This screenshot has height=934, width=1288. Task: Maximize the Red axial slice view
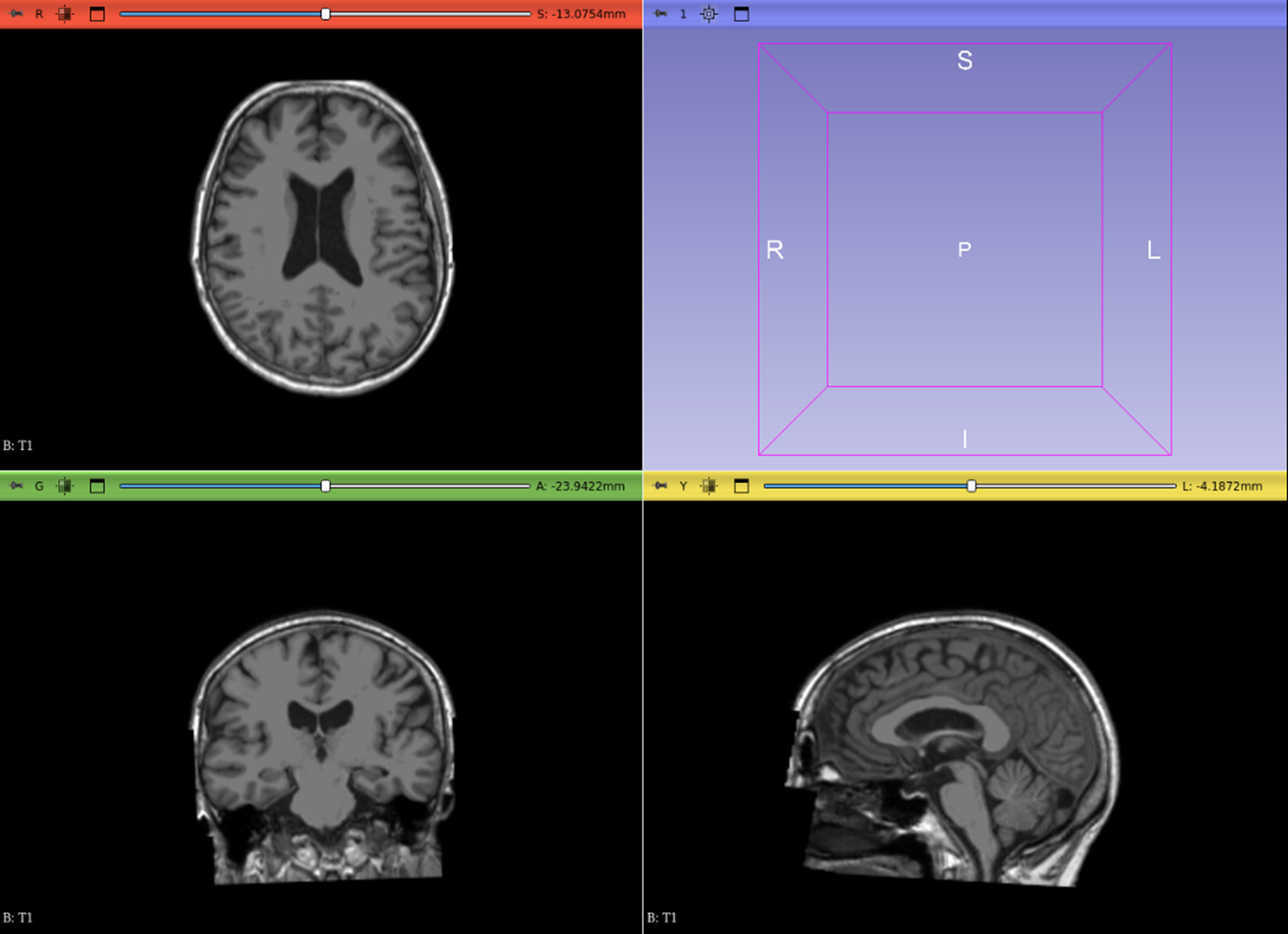click(97, 14)
